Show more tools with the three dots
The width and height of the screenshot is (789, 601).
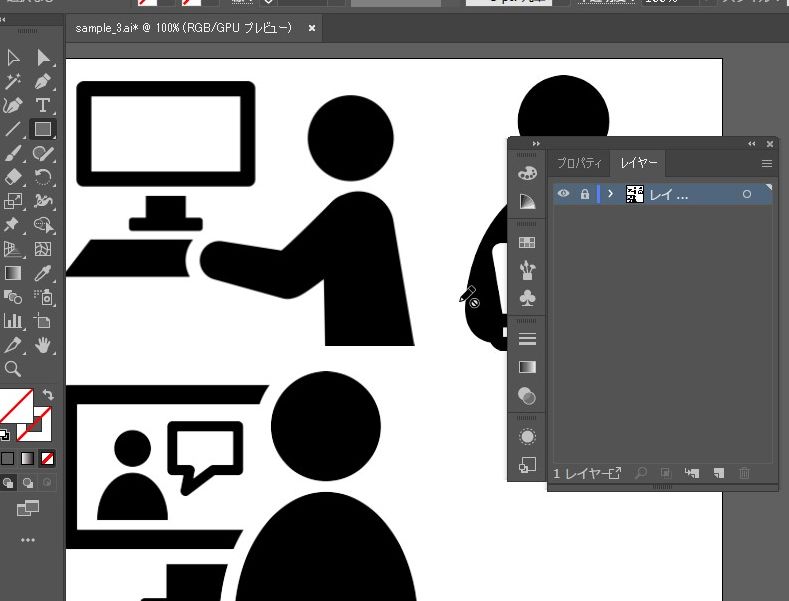tap(27, 540)
